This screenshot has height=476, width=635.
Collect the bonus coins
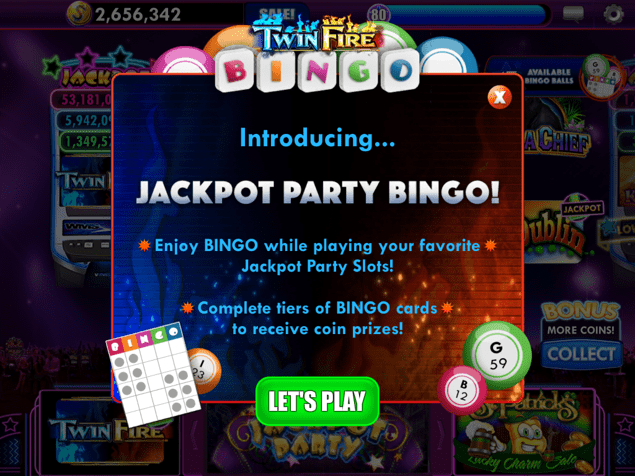point(581,354)
